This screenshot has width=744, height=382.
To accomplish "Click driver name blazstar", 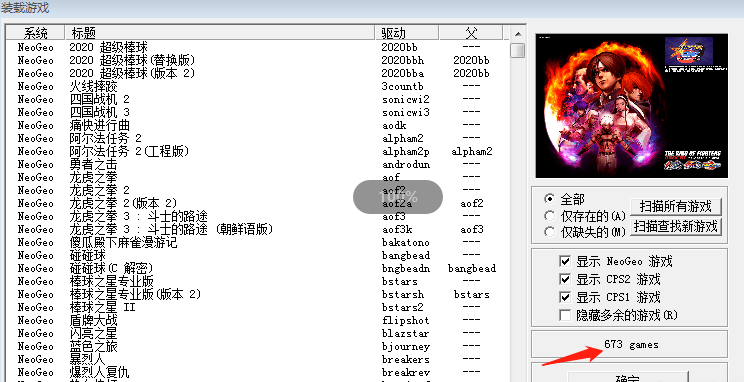I will coord(406,333).
